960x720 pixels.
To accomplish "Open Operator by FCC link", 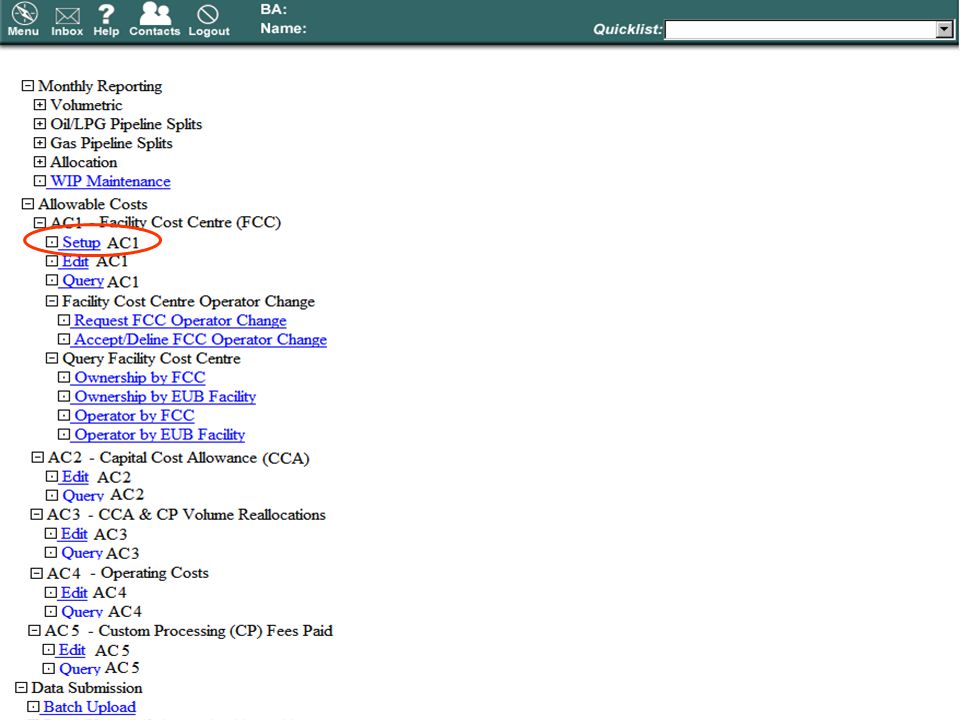I will 134,415.
